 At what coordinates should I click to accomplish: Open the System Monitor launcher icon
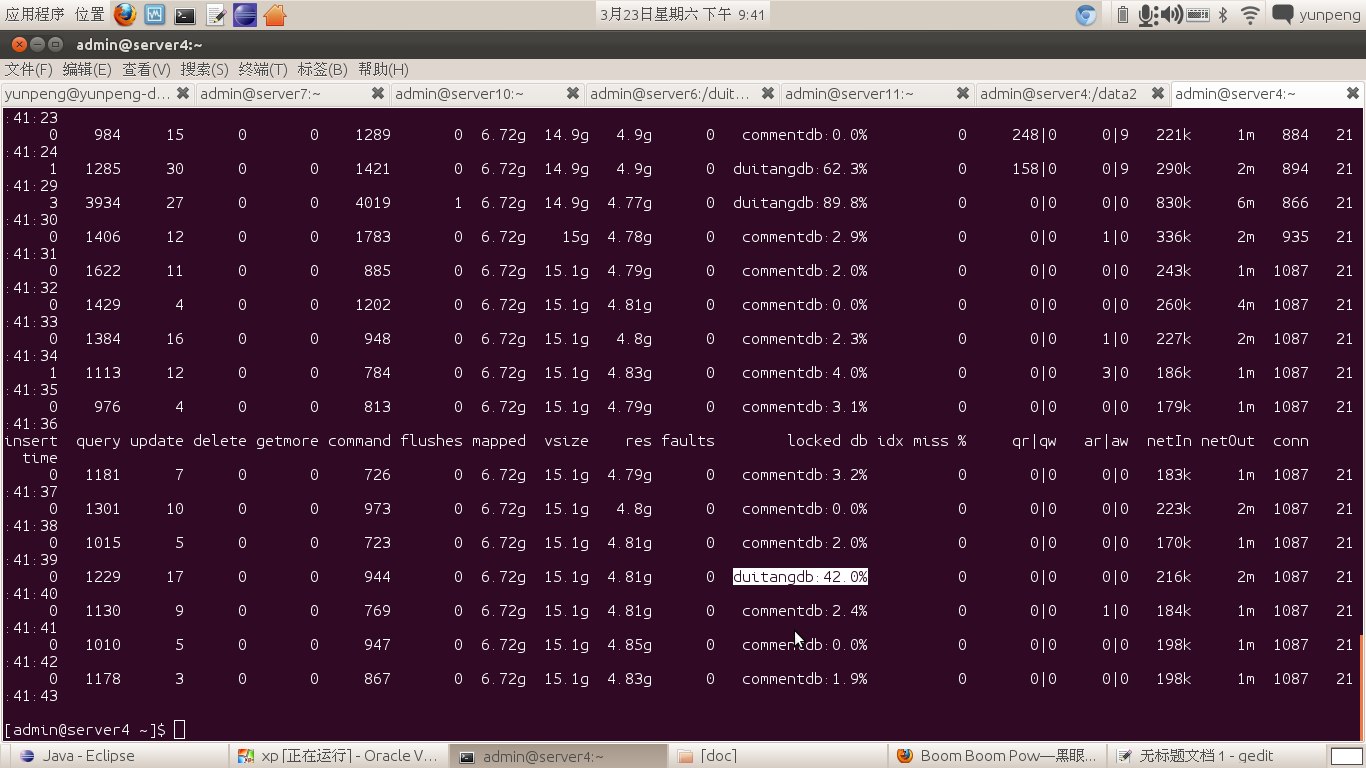click(x=155, y=15)
